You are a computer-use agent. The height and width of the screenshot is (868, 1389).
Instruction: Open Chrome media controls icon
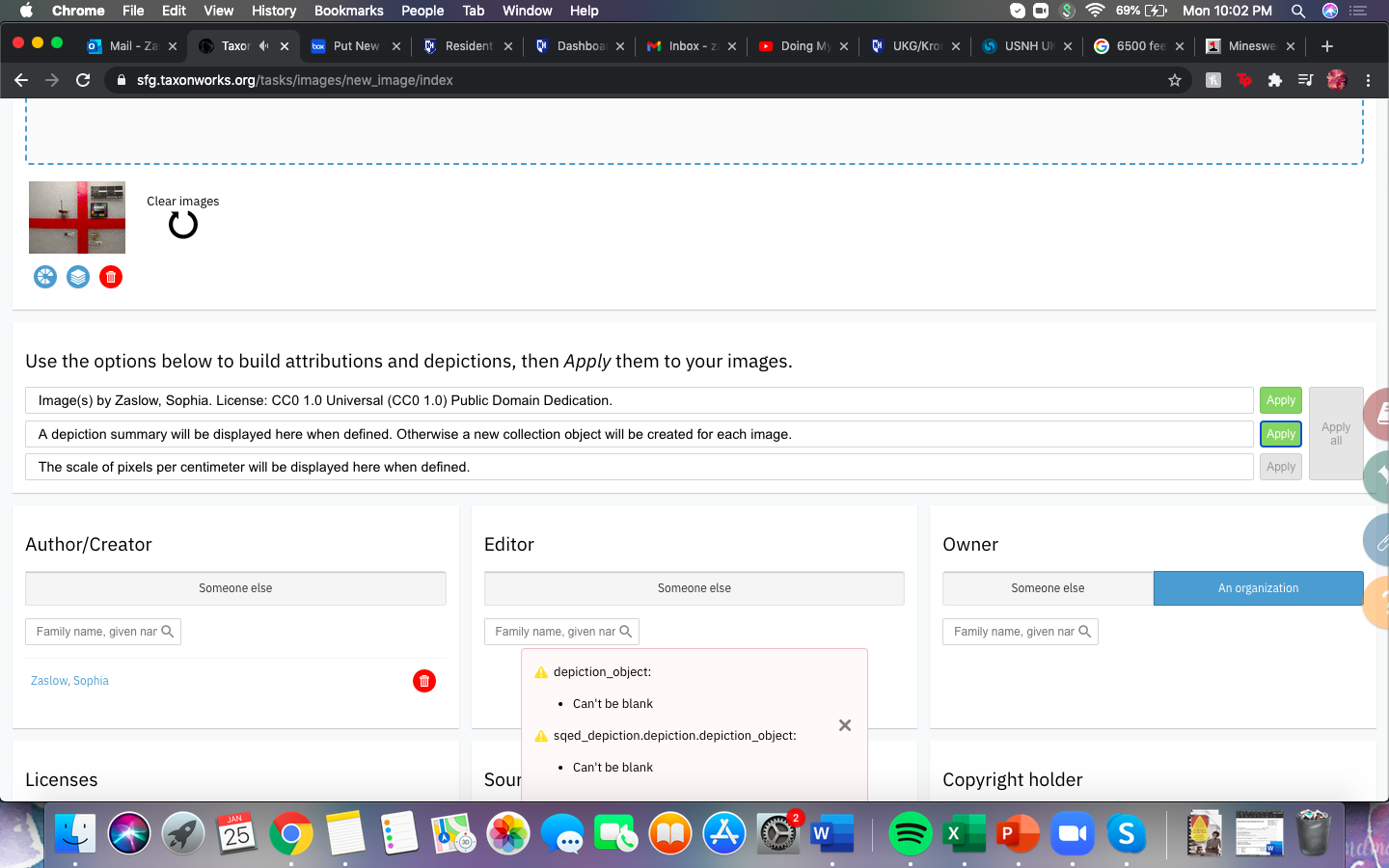coord(1305,80)
